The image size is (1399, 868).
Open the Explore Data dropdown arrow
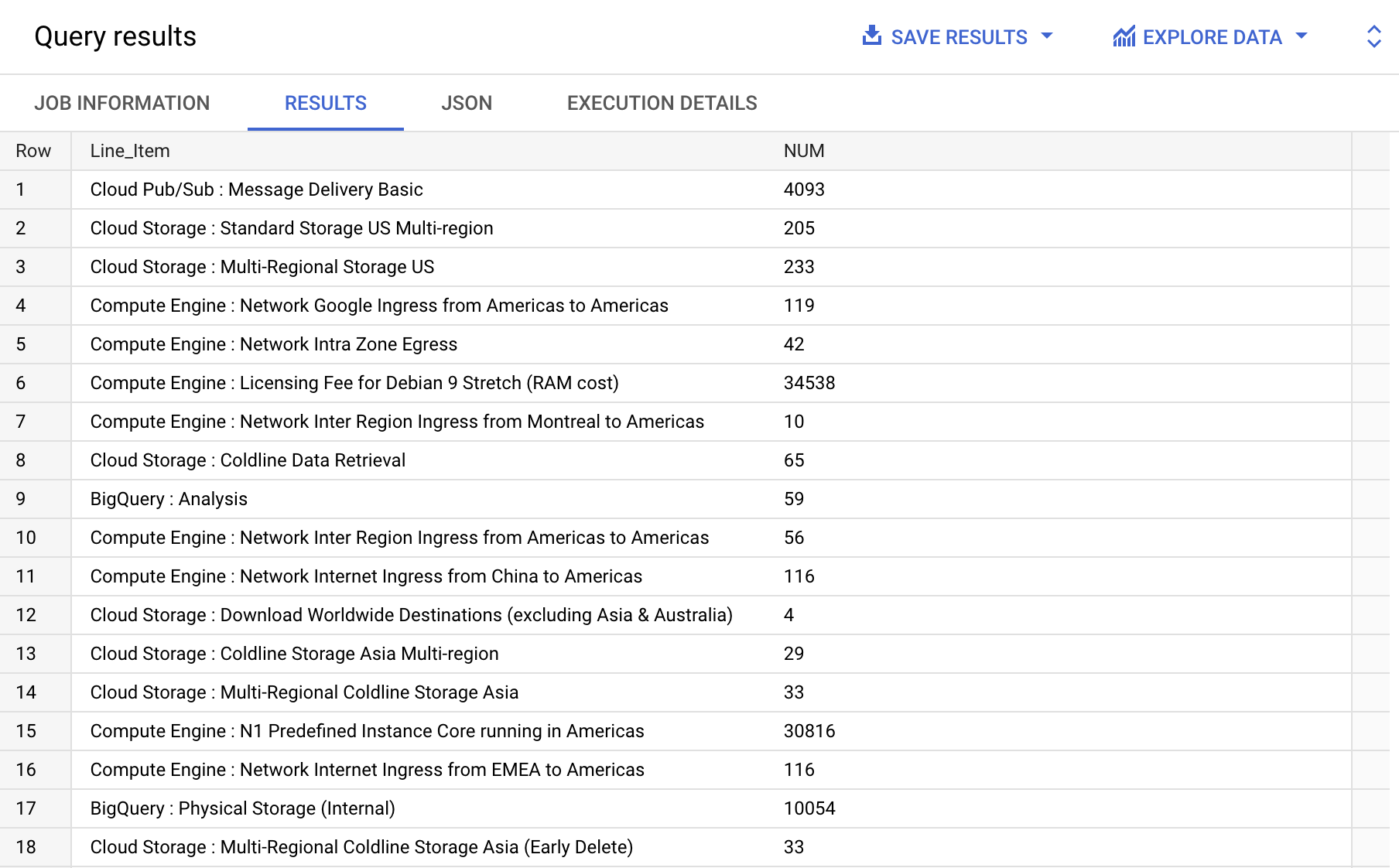click(1302, 36)
